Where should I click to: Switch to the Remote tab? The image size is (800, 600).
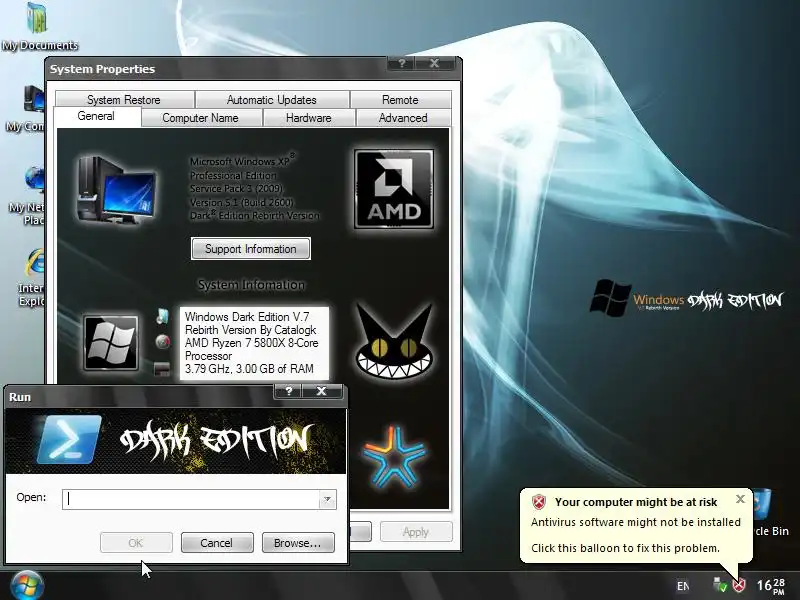pyautogui.click(x=401, y=99)
